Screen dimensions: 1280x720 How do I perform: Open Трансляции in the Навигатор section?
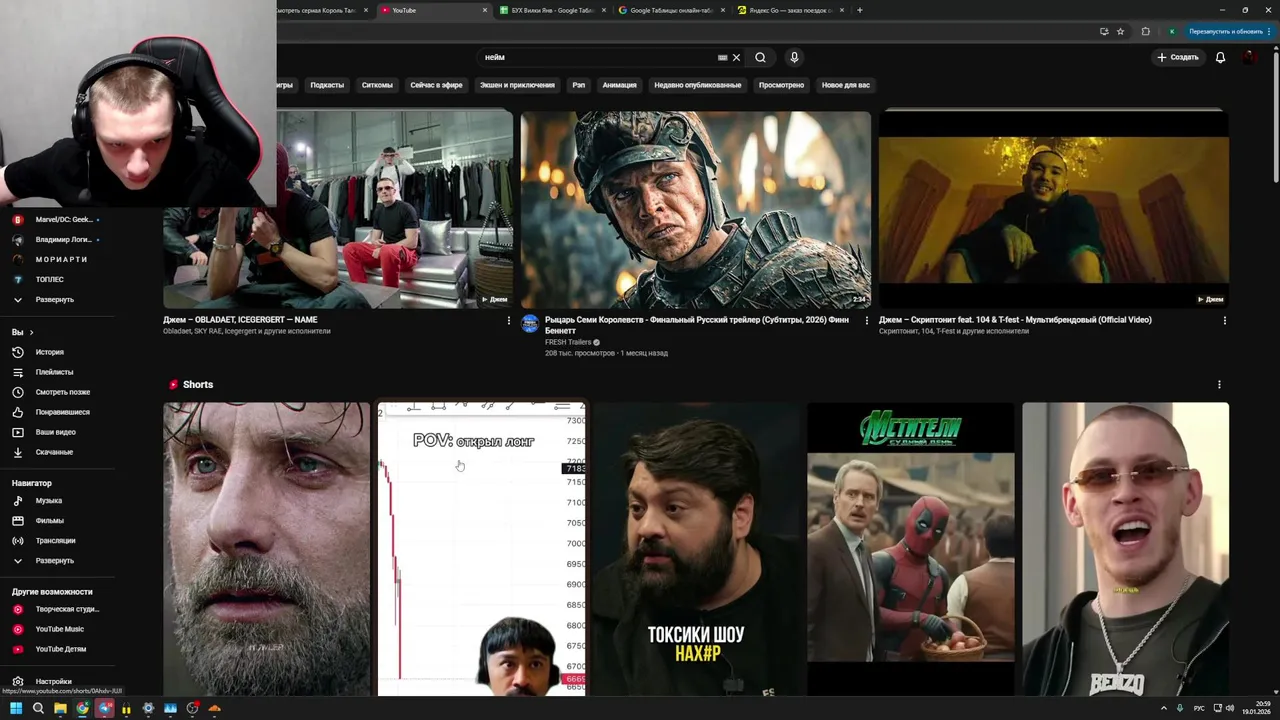pyautogui.click(x=57, y=540)
